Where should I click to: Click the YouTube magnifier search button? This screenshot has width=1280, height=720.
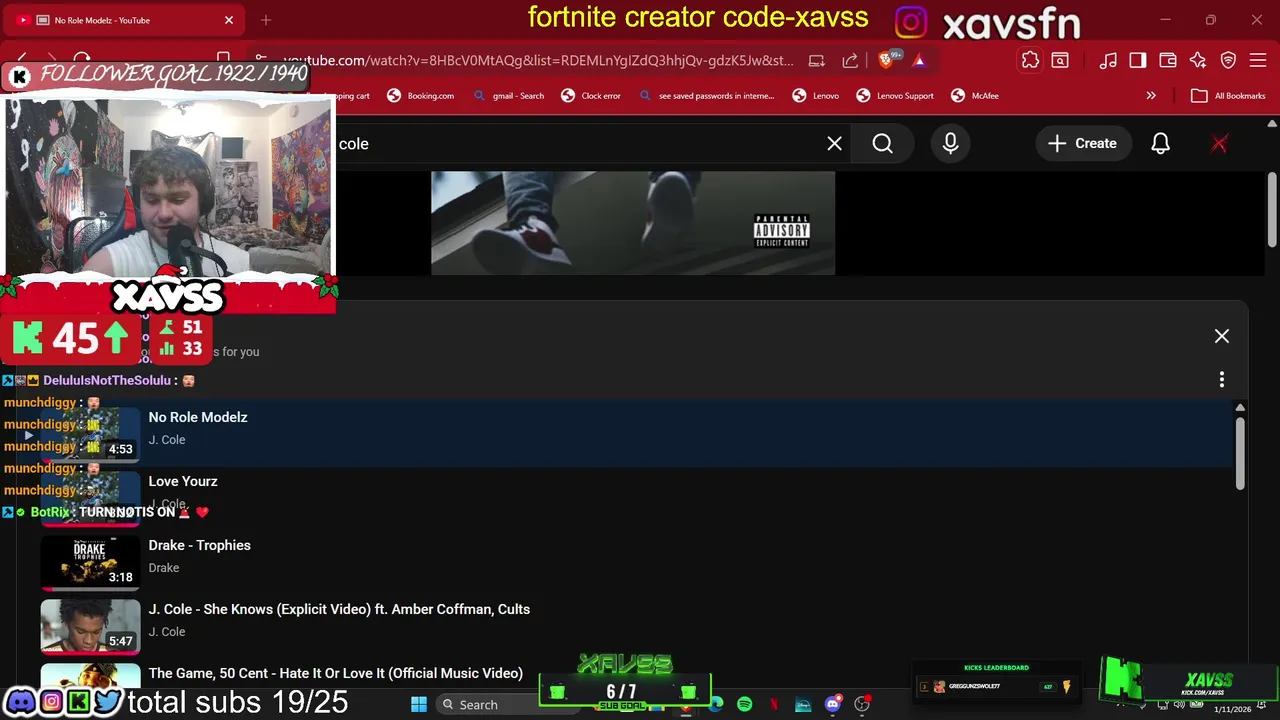click(882, 143)
